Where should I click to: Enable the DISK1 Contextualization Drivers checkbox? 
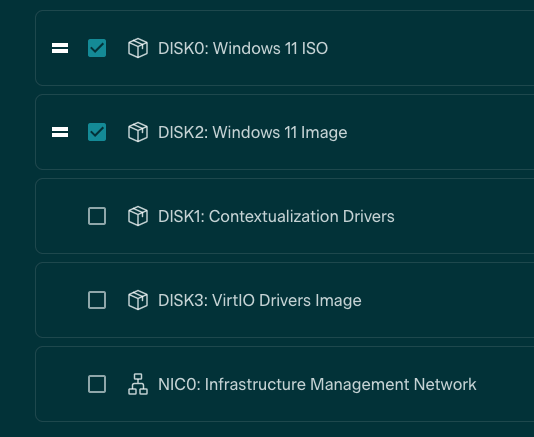(97, 216)
